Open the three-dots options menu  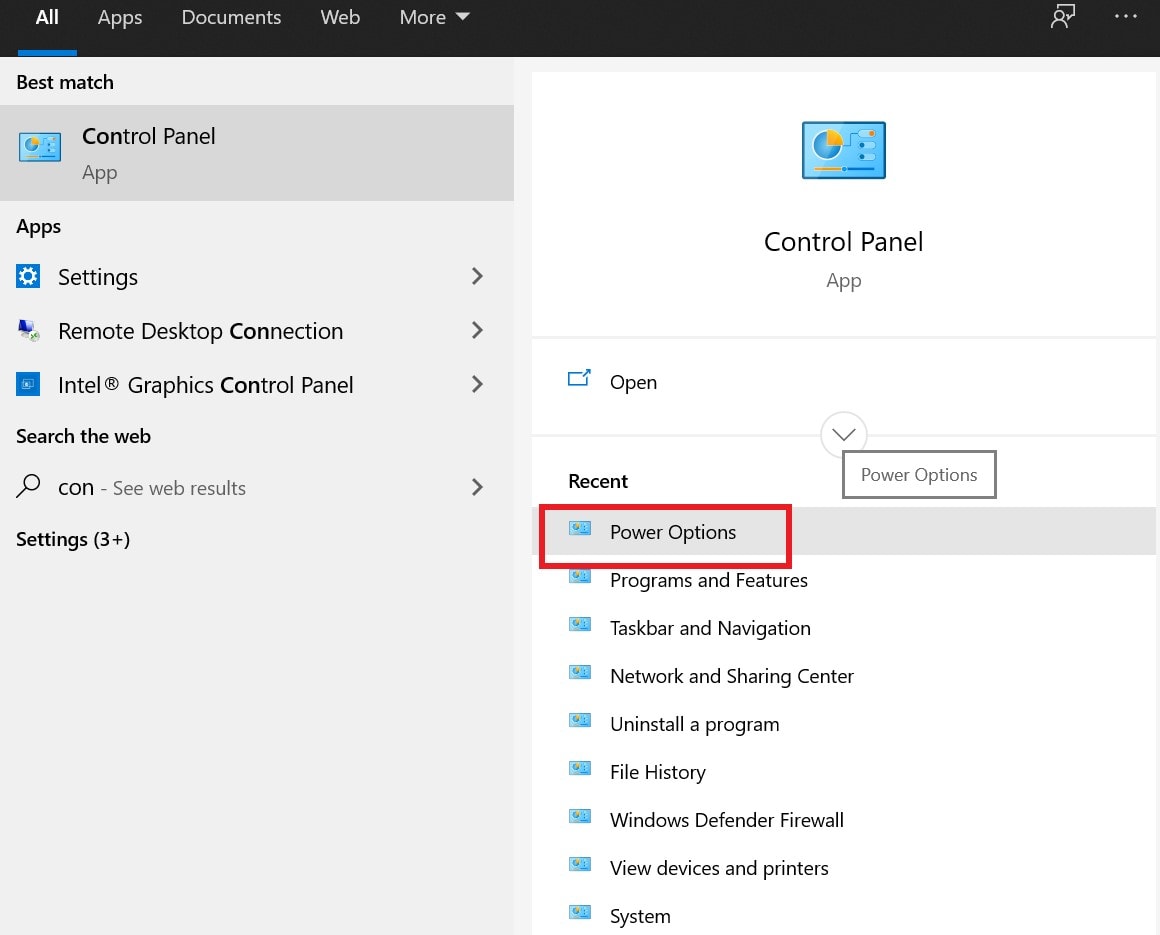click(1125, 16)
